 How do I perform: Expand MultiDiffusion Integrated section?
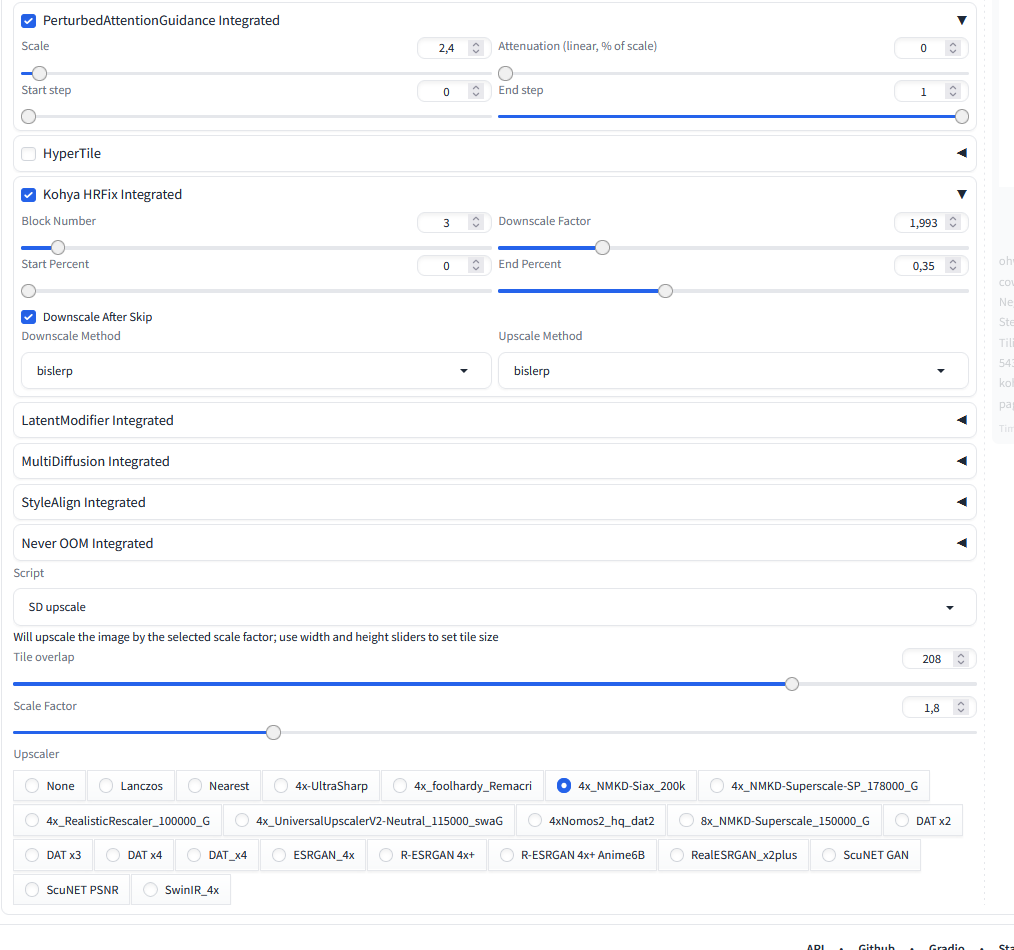click(495, 461)
